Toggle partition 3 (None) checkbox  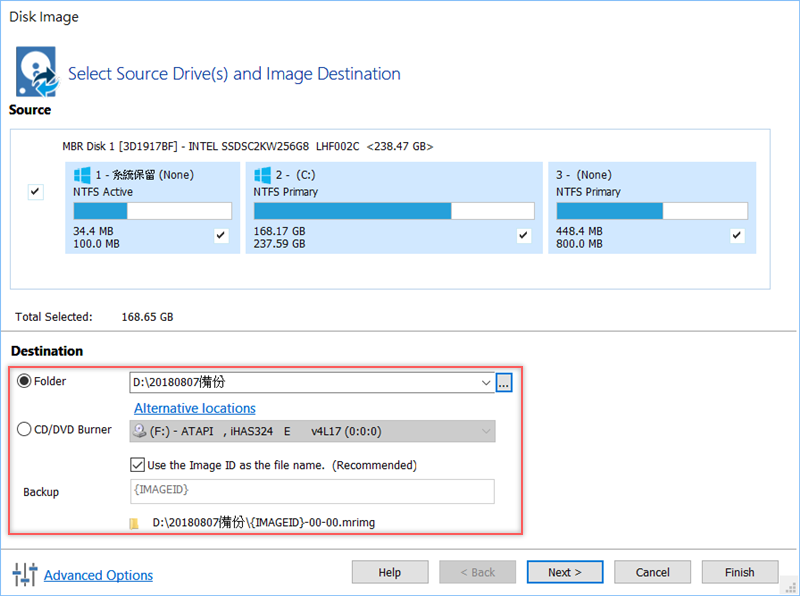click(x=737, y=235)
